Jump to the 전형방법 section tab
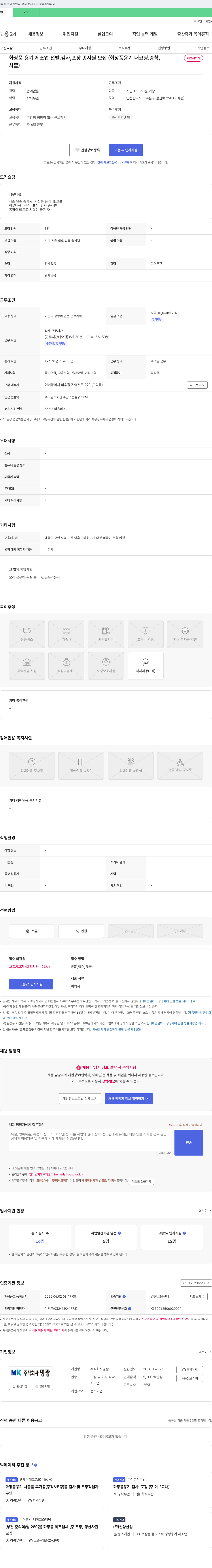The height and width of the screenshot is (1568, 212). coord(164,48)
